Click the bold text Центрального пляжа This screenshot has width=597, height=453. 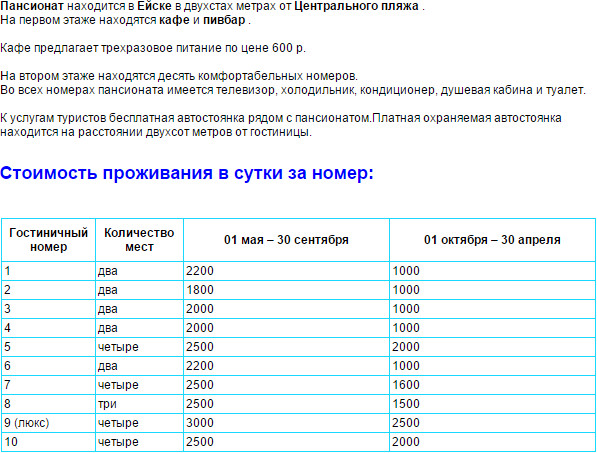click(356, 6)
